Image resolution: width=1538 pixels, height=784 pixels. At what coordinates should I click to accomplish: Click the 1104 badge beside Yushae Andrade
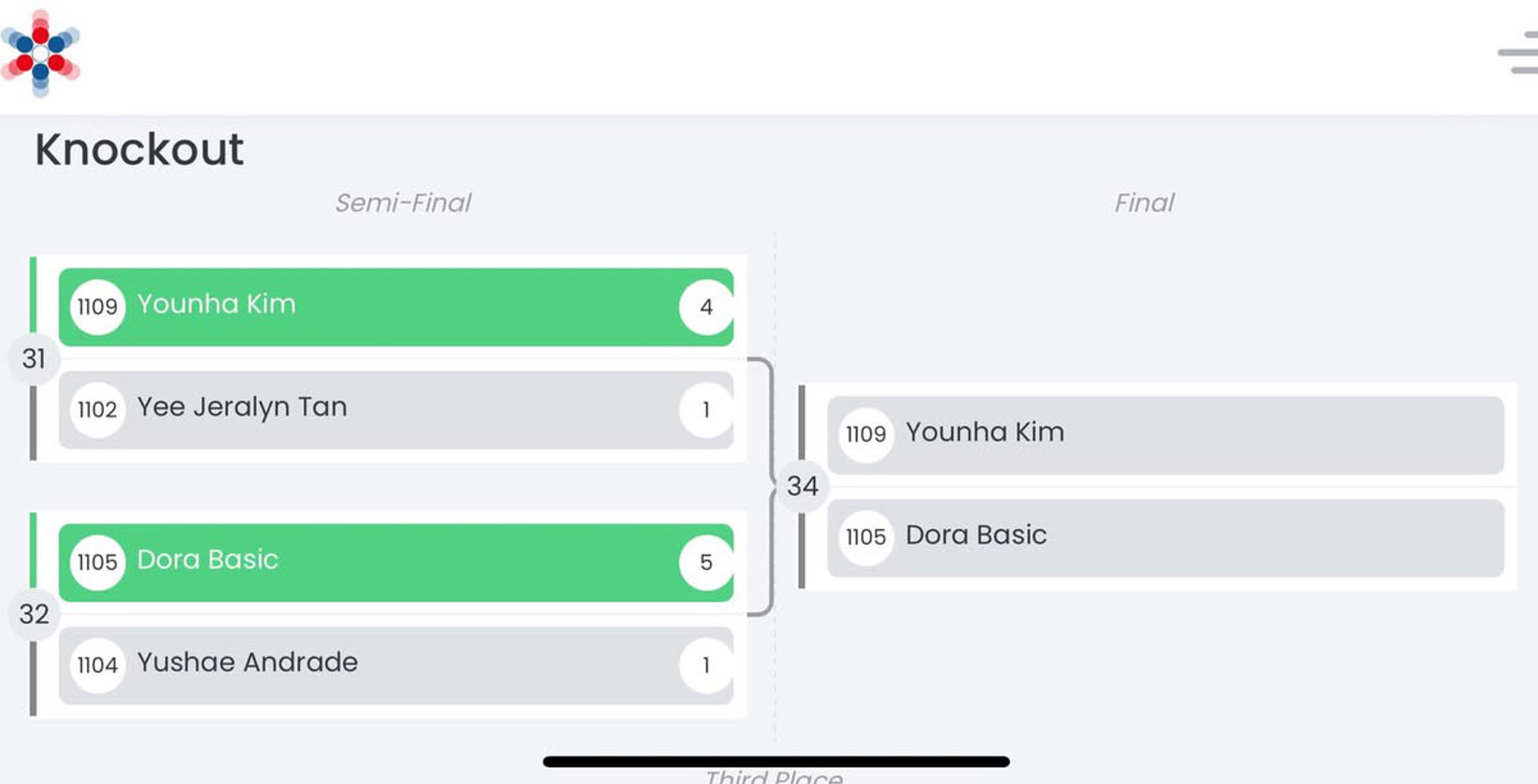coord(97,665)
